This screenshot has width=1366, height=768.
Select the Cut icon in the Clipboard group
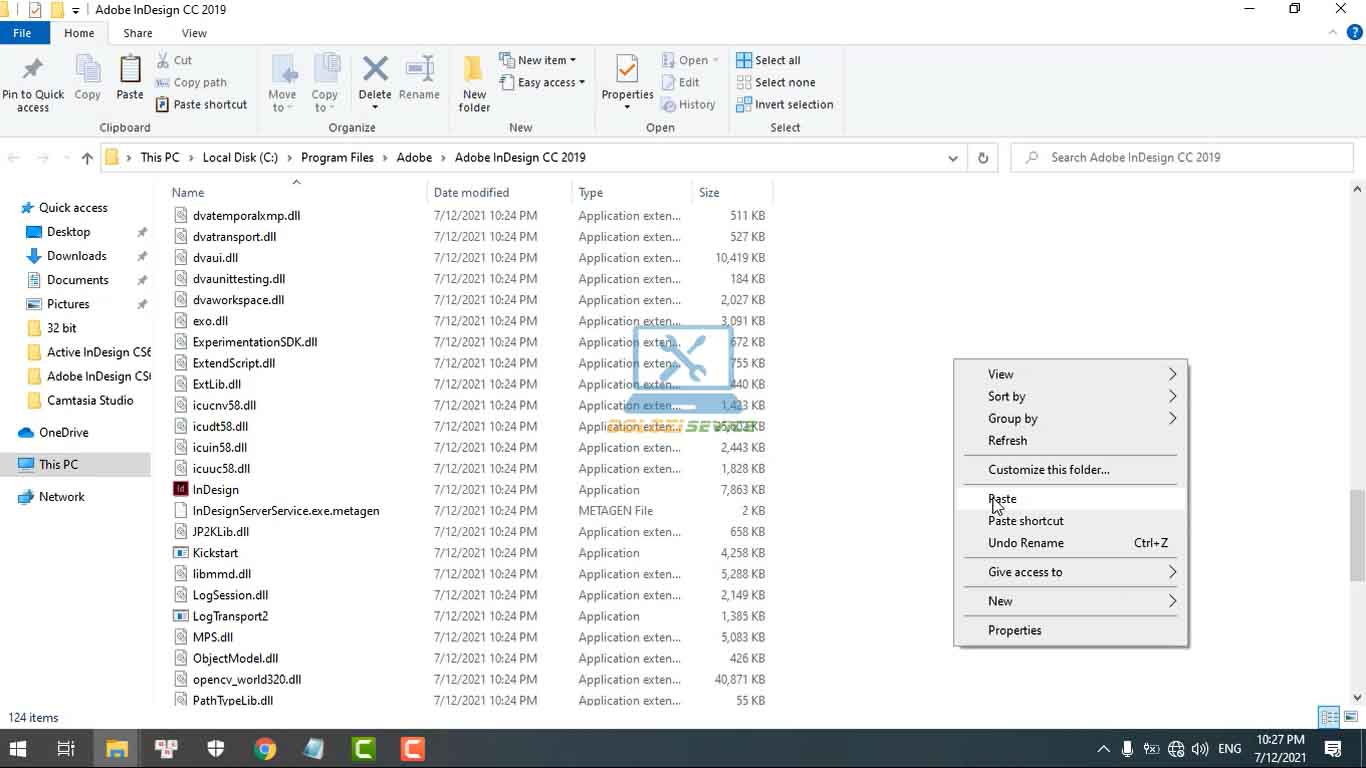(166, 60)
